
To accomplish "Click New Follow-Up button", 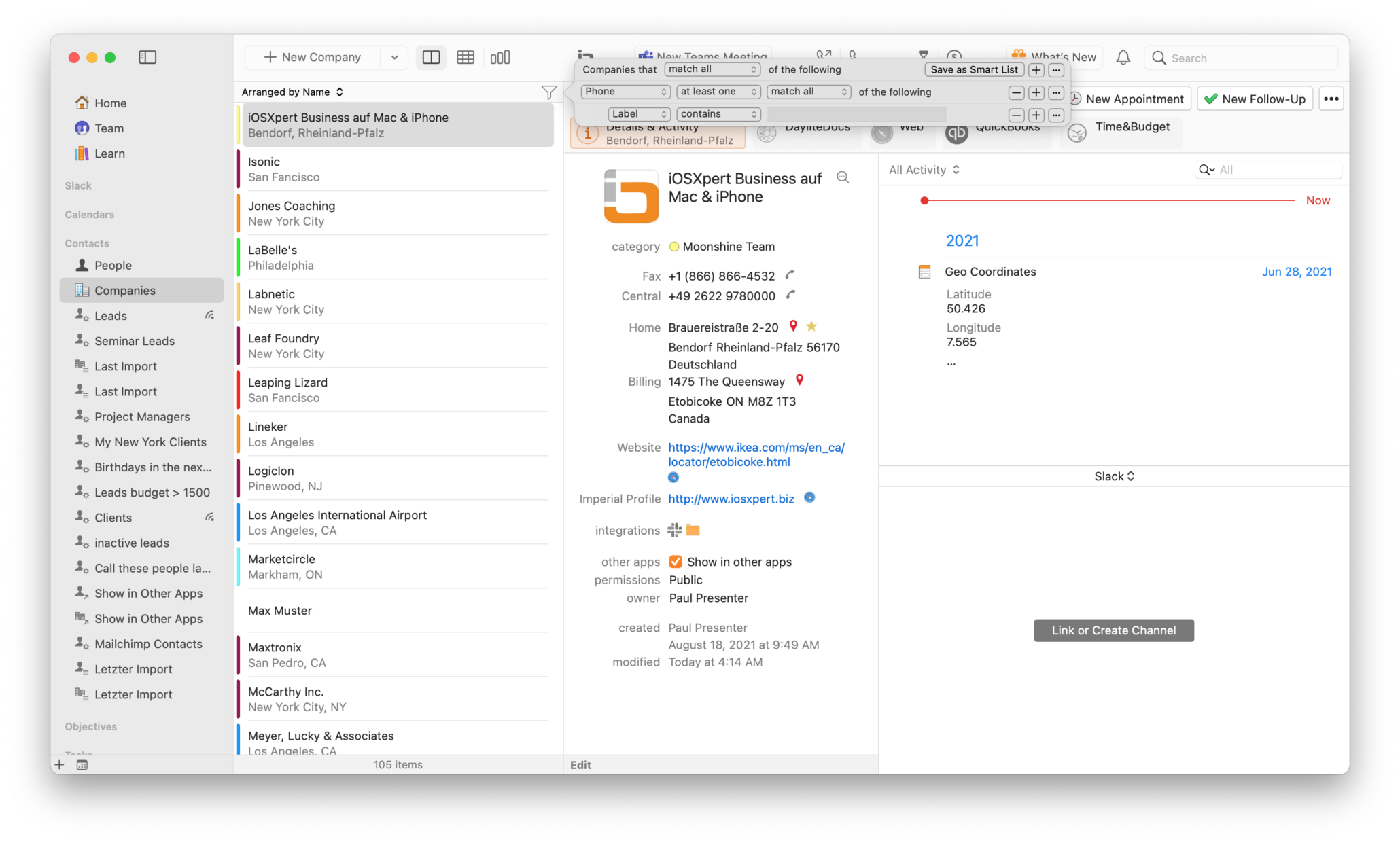I will coord(1255,99).
